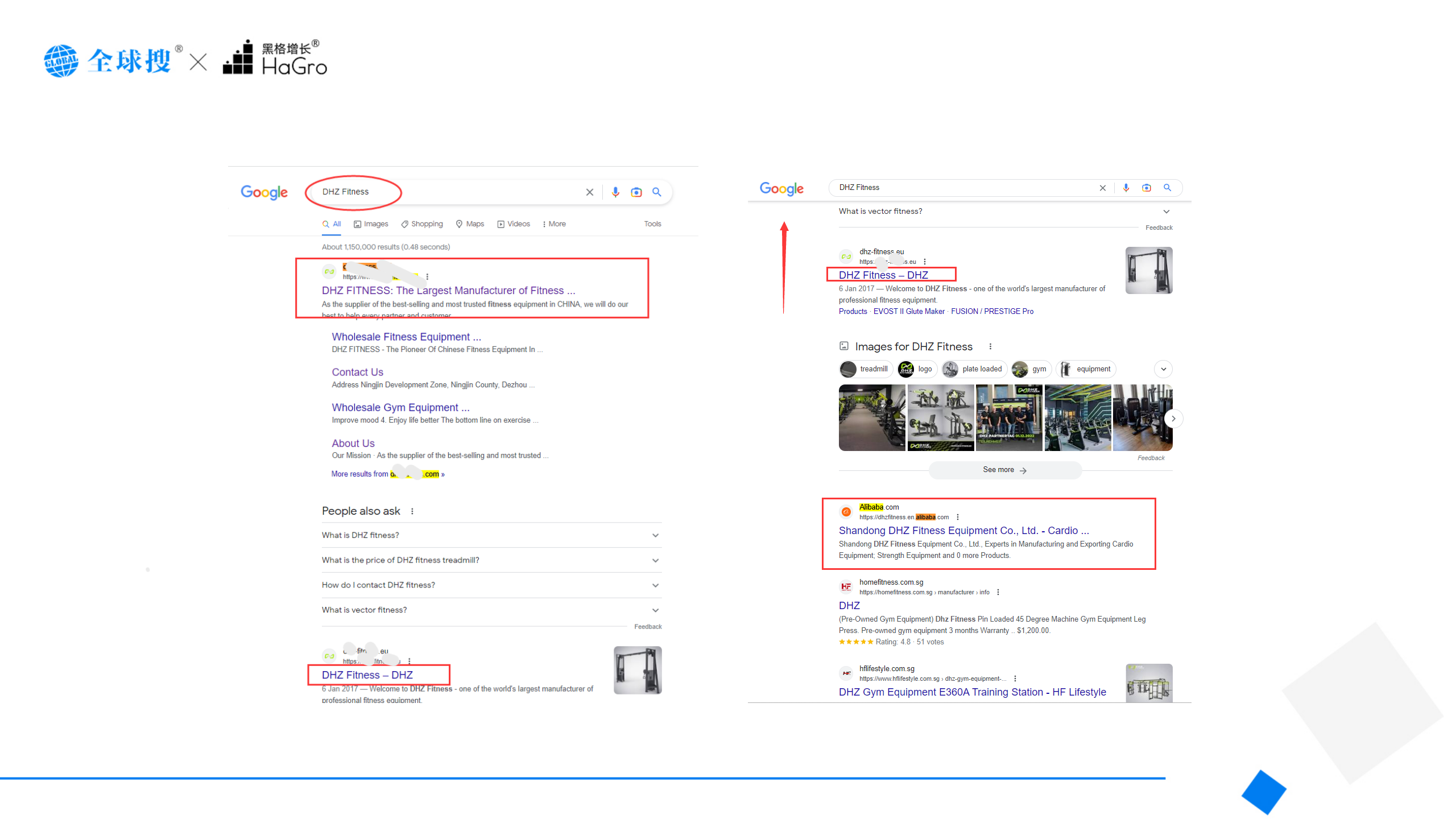Open options menu for hflifestyle.com.sg result
Screen dimensions: 1456x819
pos(1015,679)
